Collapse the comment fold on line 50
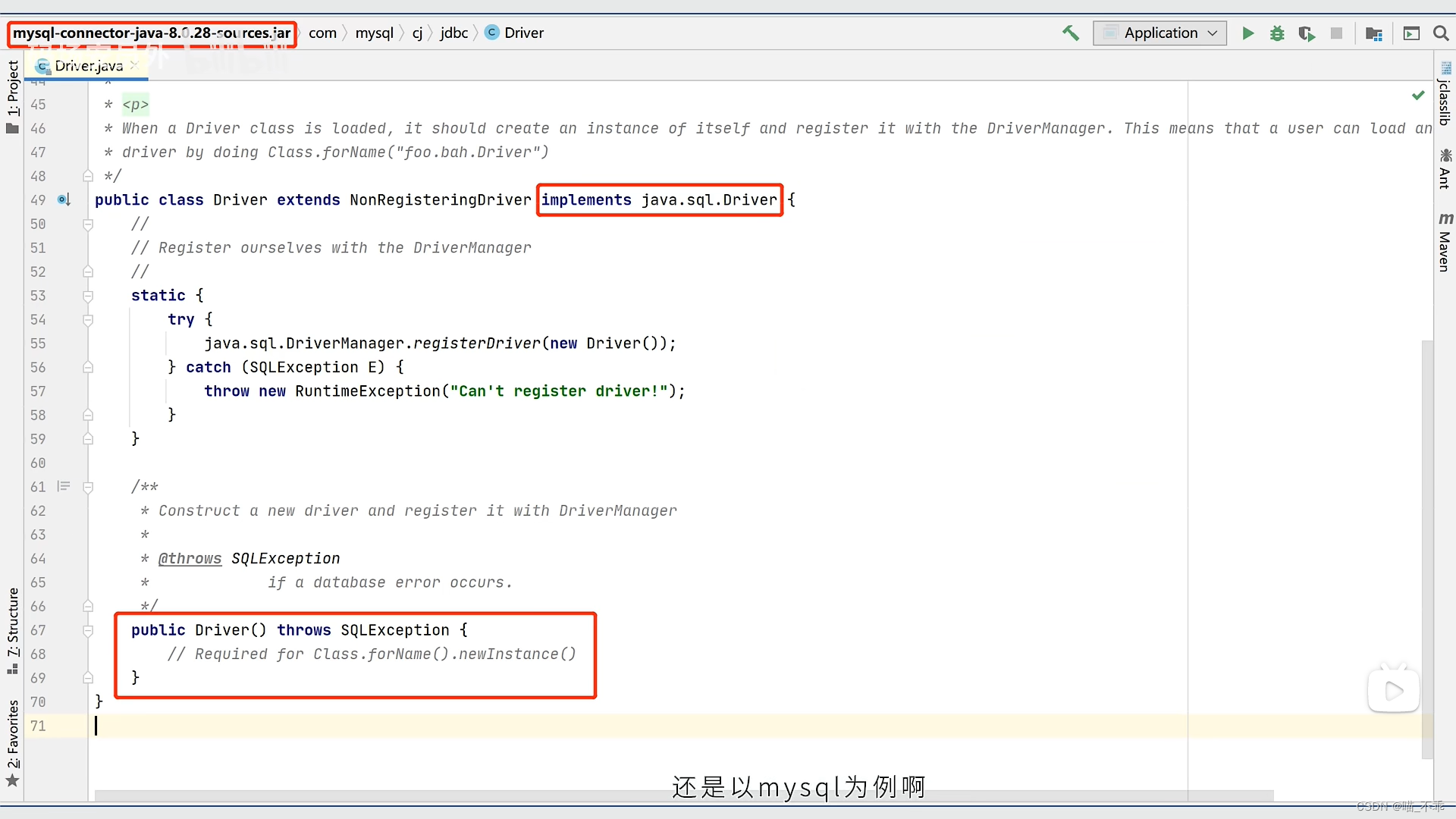The image size is (1456, 819). 88,224
